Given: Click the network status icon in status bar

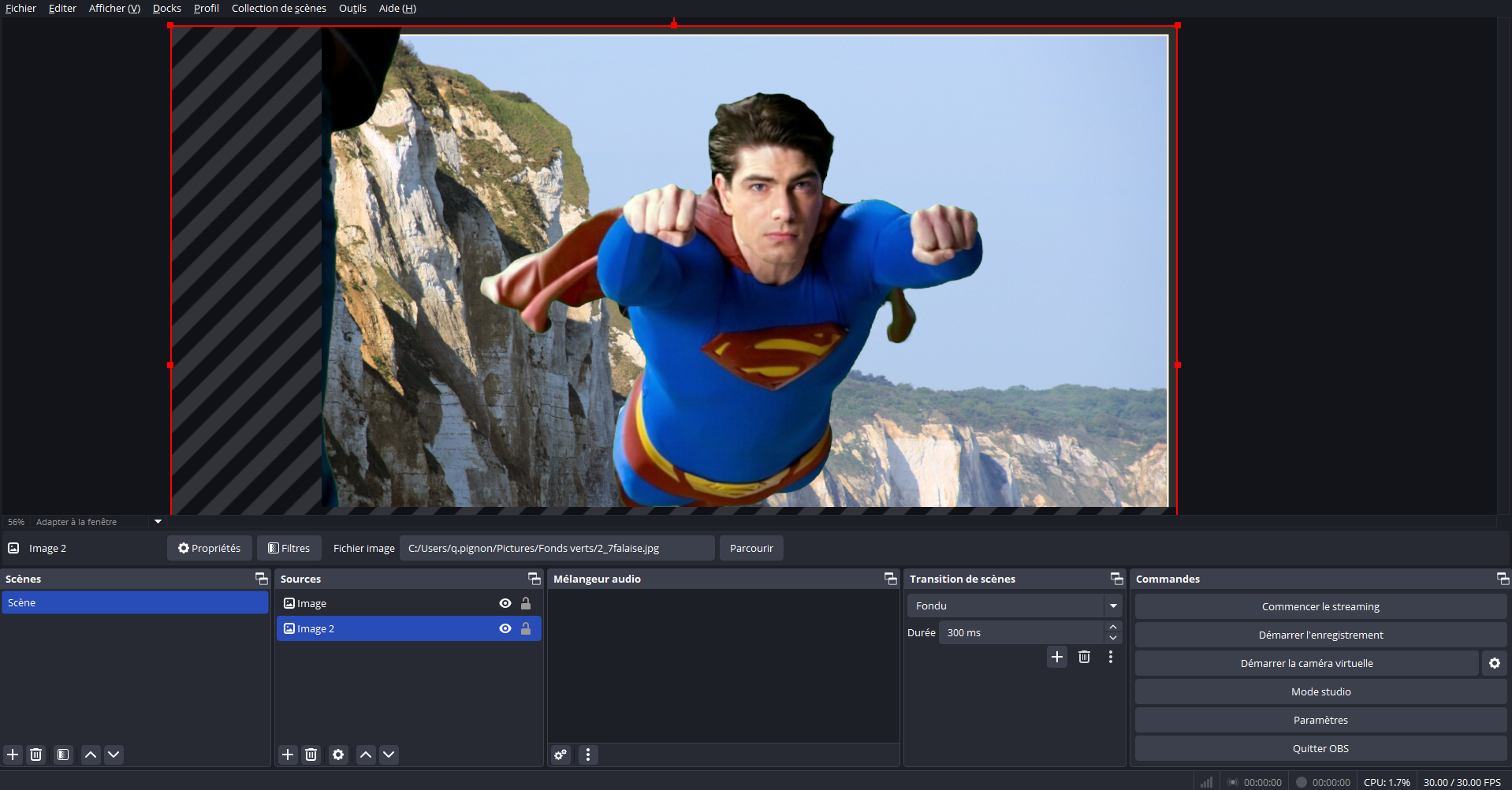Looking at the screenshot, I should tap(1207, 782).
